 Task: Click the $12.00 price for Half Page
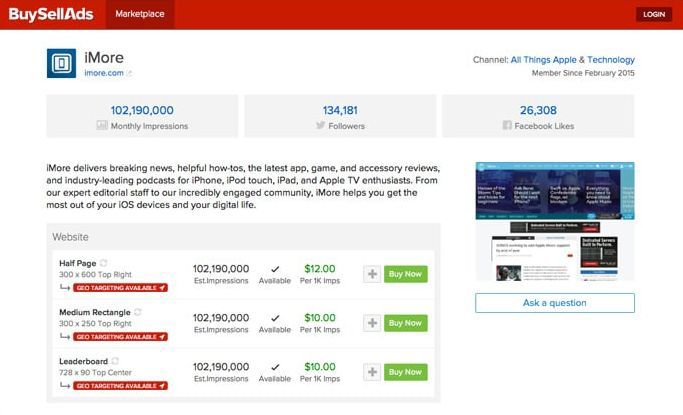(x=320, y=269)
